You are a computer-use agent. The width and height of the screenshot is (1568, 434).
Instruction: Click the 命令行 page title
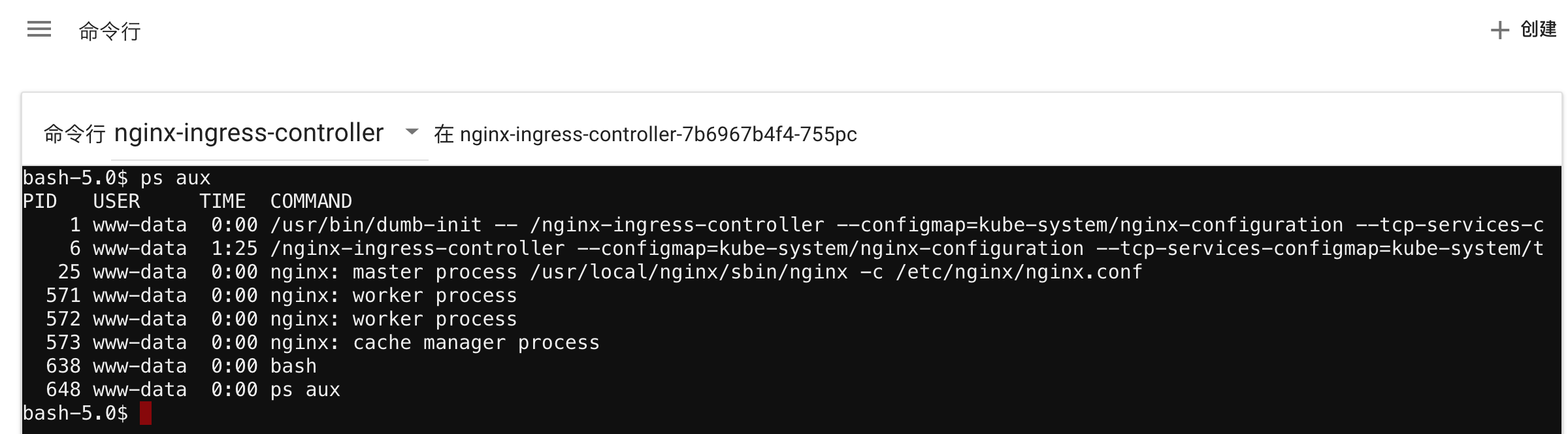point(110,31)
